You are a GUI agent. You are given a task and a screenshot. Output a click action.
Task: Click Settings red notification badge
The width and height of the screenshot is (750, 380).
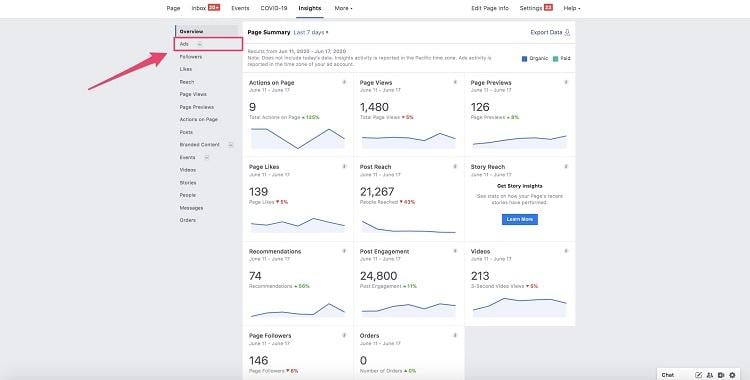coord(548,8)
